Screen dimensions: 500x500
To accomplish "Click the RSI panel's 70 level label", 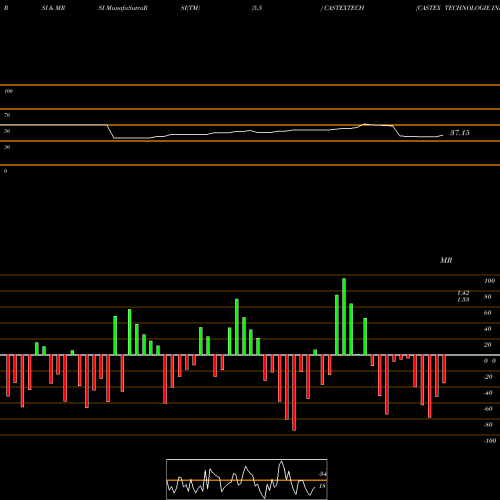I will (7, 115).
